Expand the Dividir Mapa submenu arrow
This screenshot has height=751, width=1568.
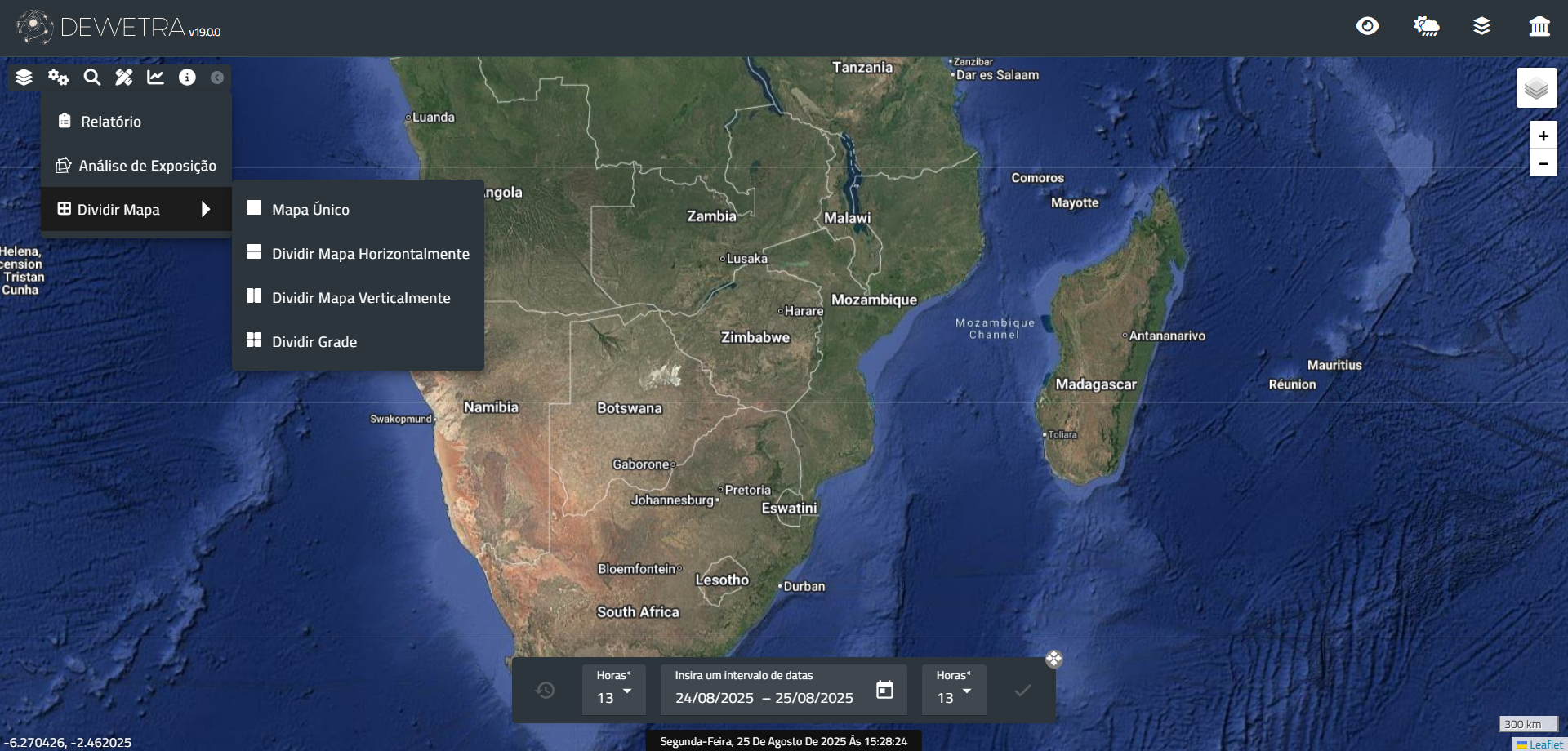coord(206,210)
